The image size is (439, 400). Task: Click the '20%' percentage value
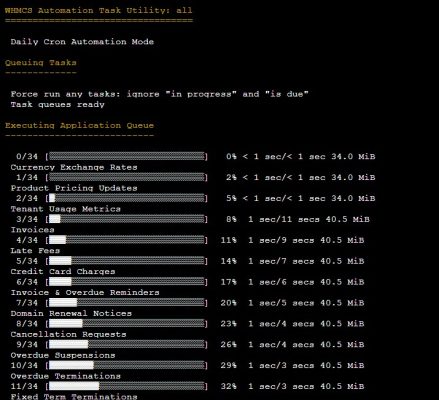(229, 303)
